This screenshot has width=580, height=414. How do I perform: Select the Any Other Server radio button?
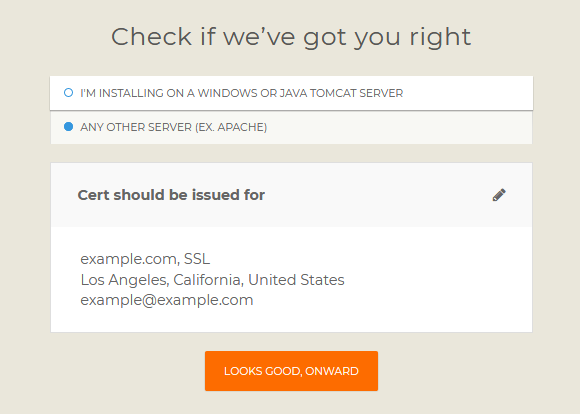tap(68, 127)
